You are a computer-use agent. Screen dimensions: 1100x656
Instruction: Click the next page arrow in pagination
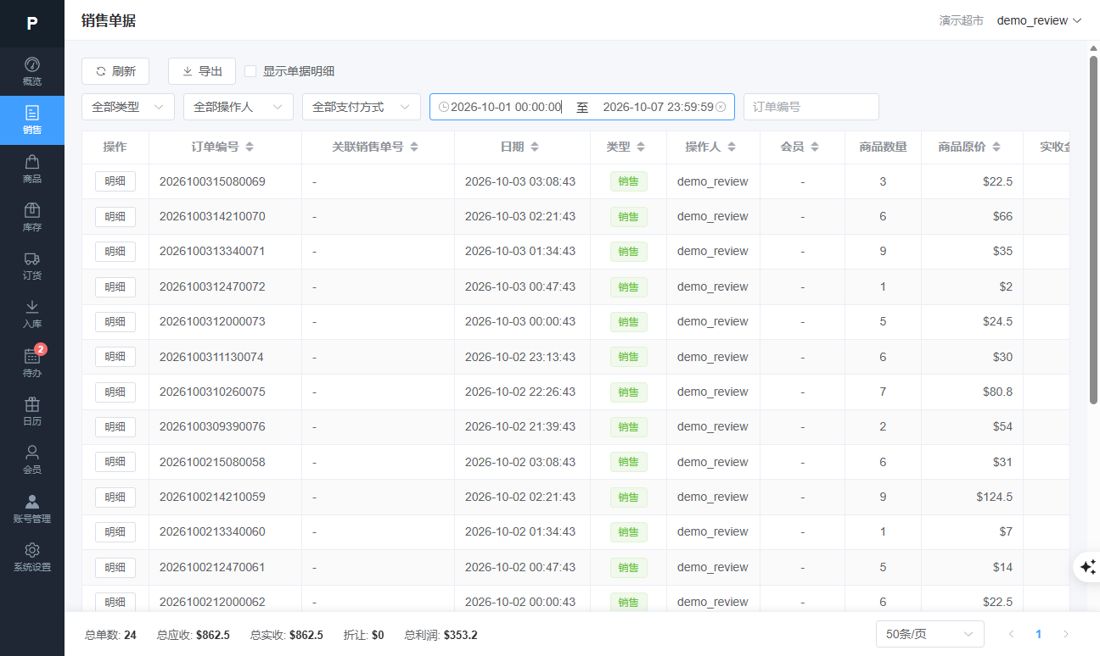pyautogui.click(x=1066, y=634)
